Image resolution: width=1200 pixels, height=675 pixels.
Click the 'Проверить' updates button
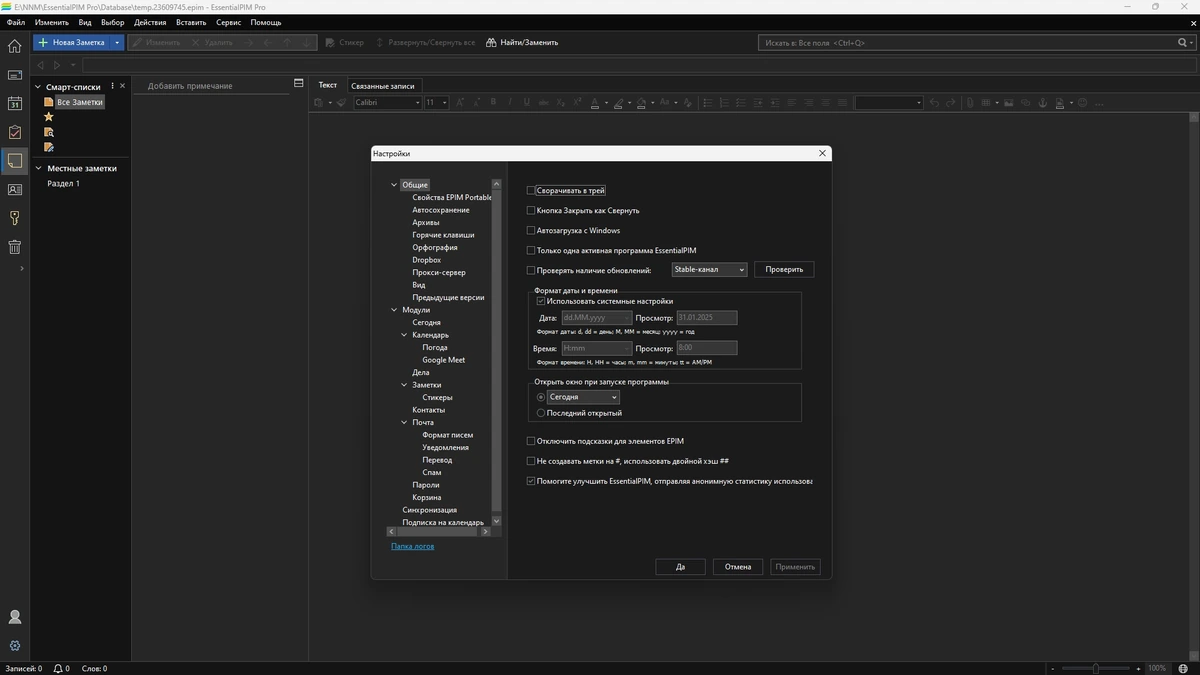click(784, 270)
